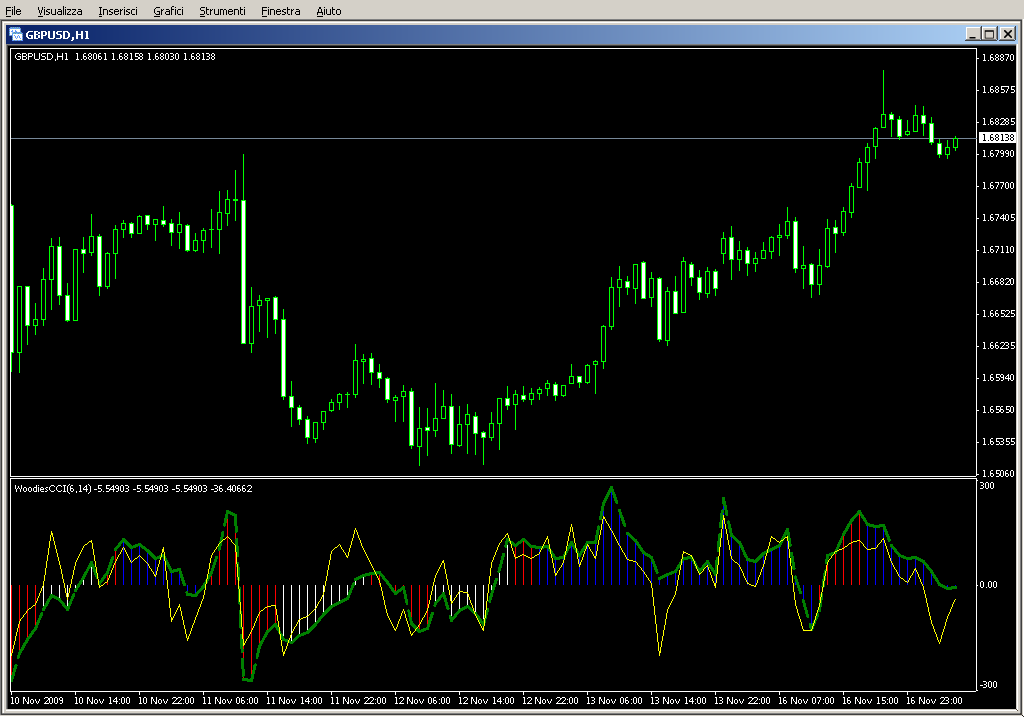The image size is (1024, 717).
Task: Click the 1.68575 price scale value
Action: point(999,89)
